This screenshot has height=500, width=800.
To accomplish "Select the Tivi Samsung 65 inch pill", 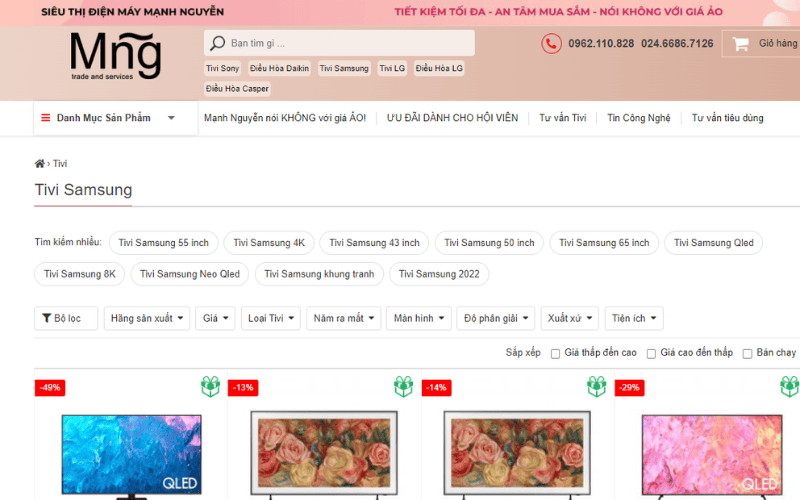I will (x=604, y=243).
